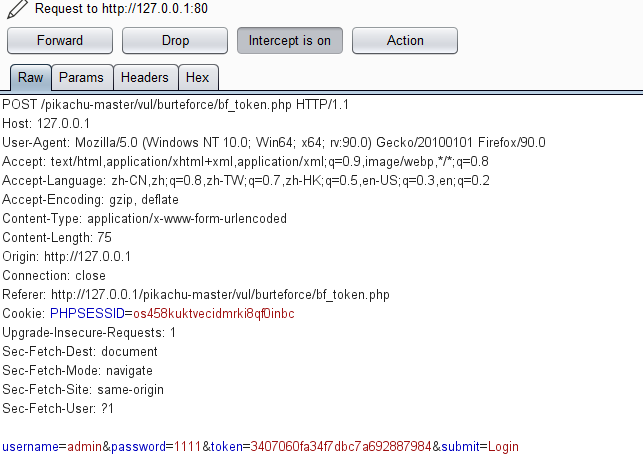Click the submit parameter name in body
The image size is (643, 470).
pyautogui.click(x=461, y=447)
